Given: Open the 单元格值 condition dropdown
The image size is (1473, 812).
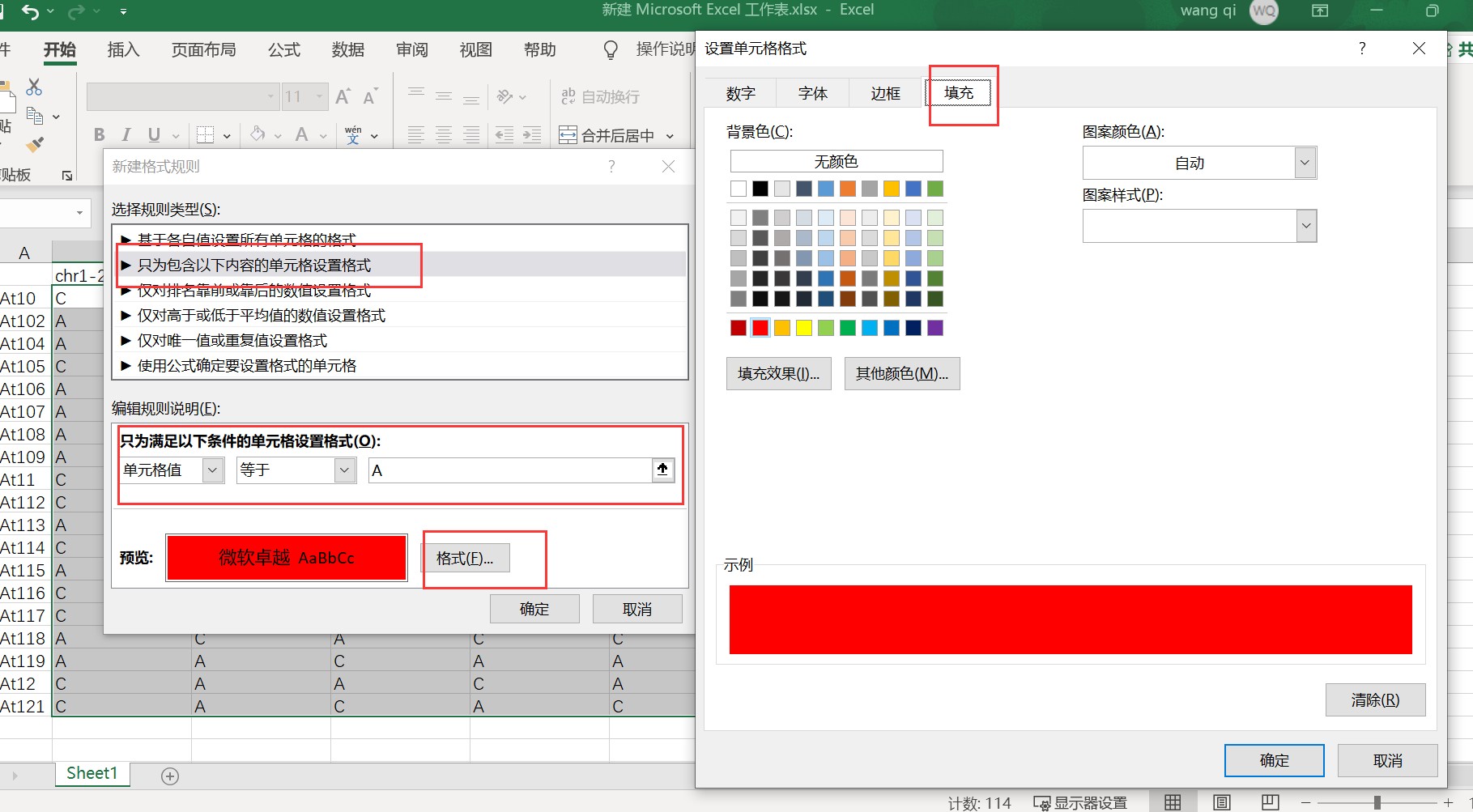Looking at the screenshot, I should click(x=213, y=470).
